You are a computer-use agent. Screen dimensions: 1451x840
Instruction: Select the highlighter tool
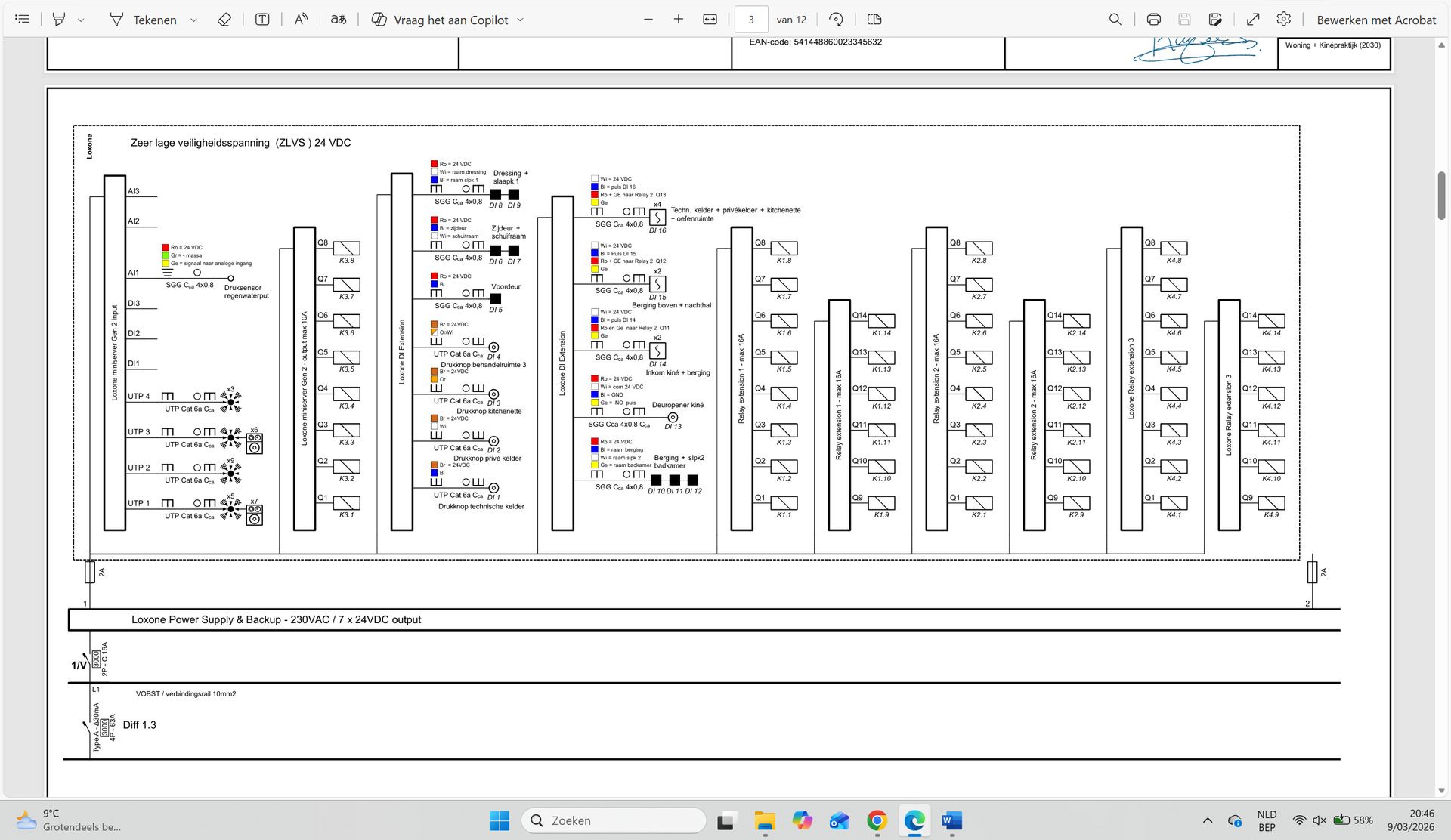click(x=59, y=20)
